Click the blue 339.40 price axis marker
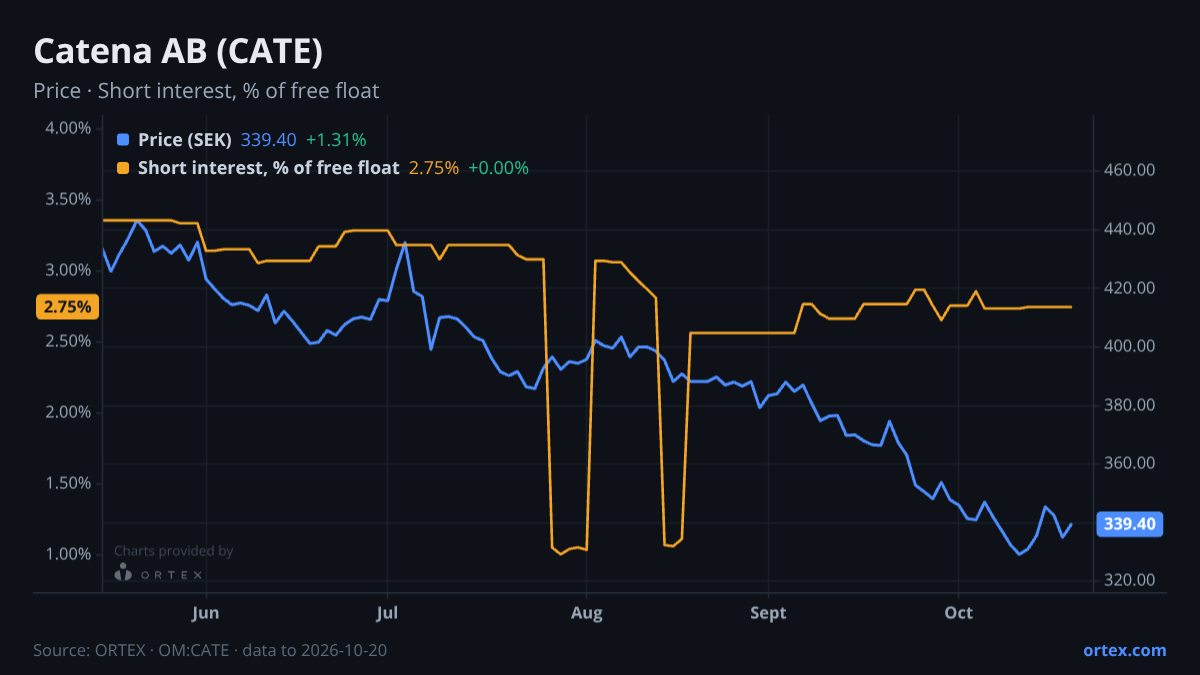Screen dimensions: 1200x675 (1131, 524)
